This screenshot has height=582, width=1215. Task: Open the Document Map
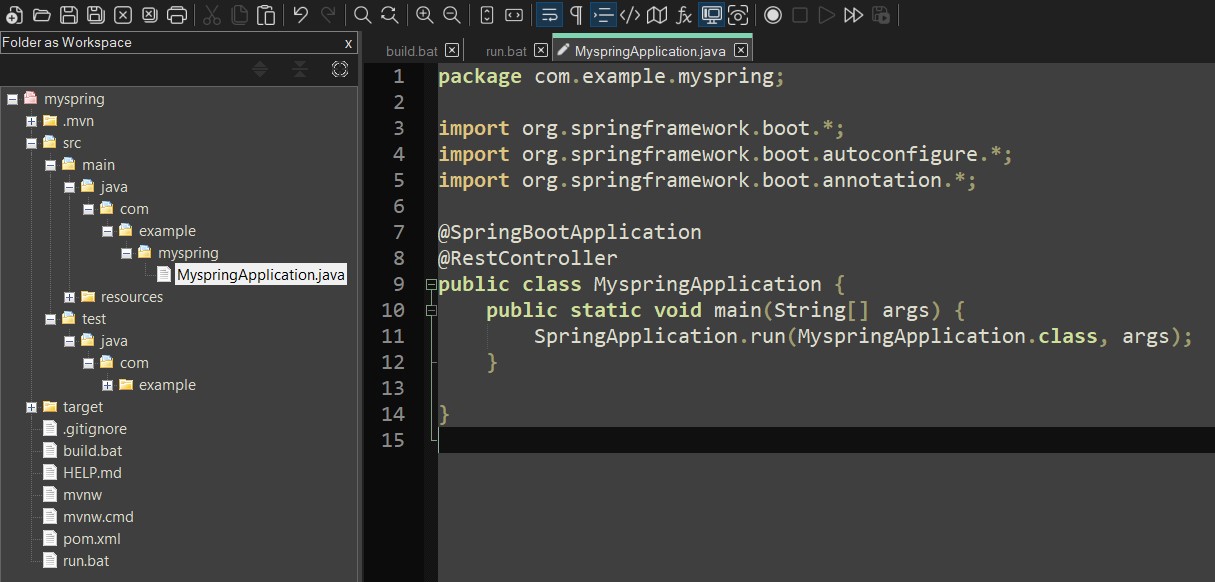click(x=657, y=14)
